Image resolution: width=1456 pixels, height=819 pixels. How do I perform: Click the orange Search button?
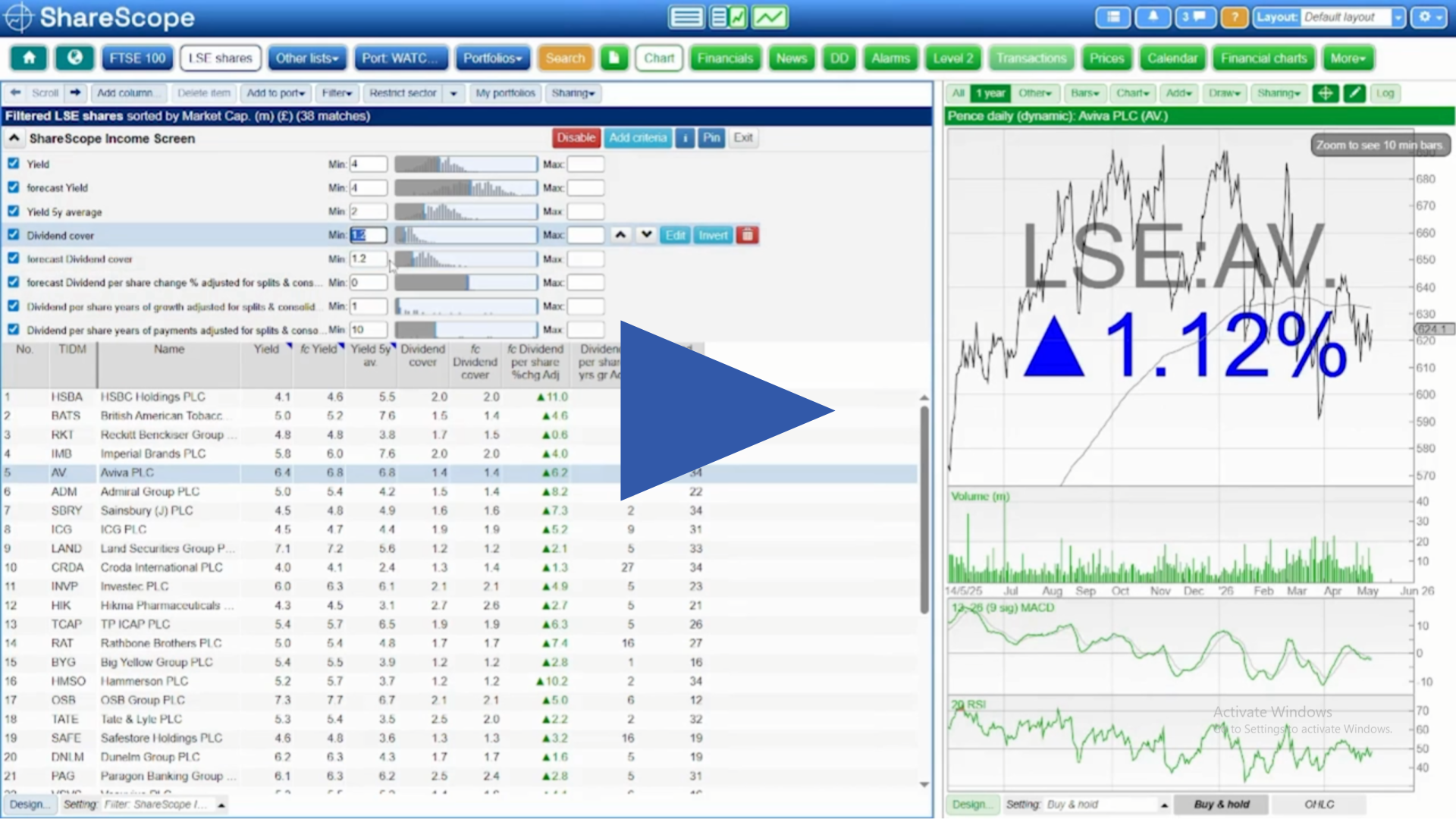pos(565,58)
